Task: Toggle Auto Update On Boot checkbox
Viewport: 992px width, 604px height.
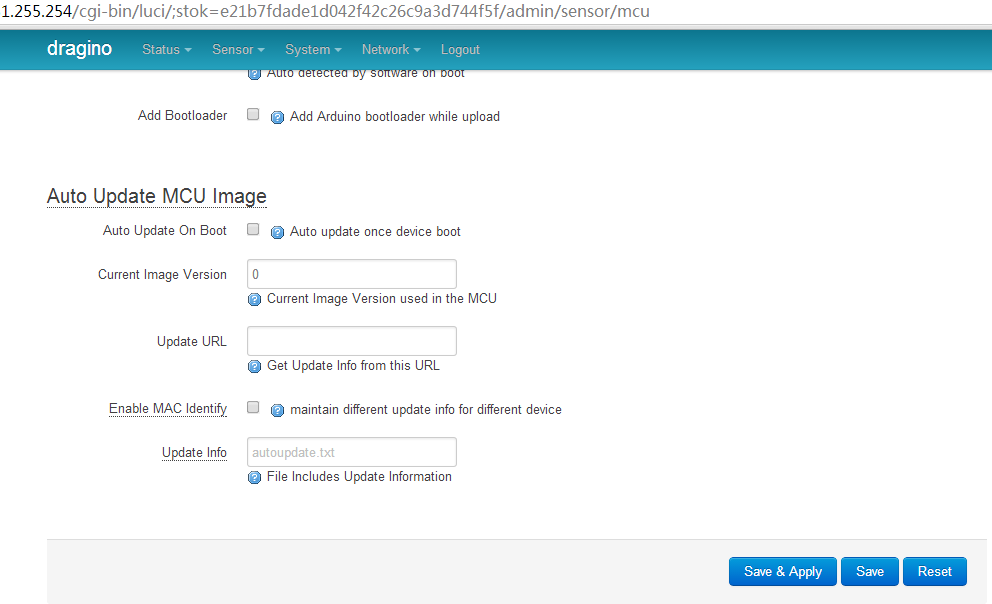Action: (253, 230)
